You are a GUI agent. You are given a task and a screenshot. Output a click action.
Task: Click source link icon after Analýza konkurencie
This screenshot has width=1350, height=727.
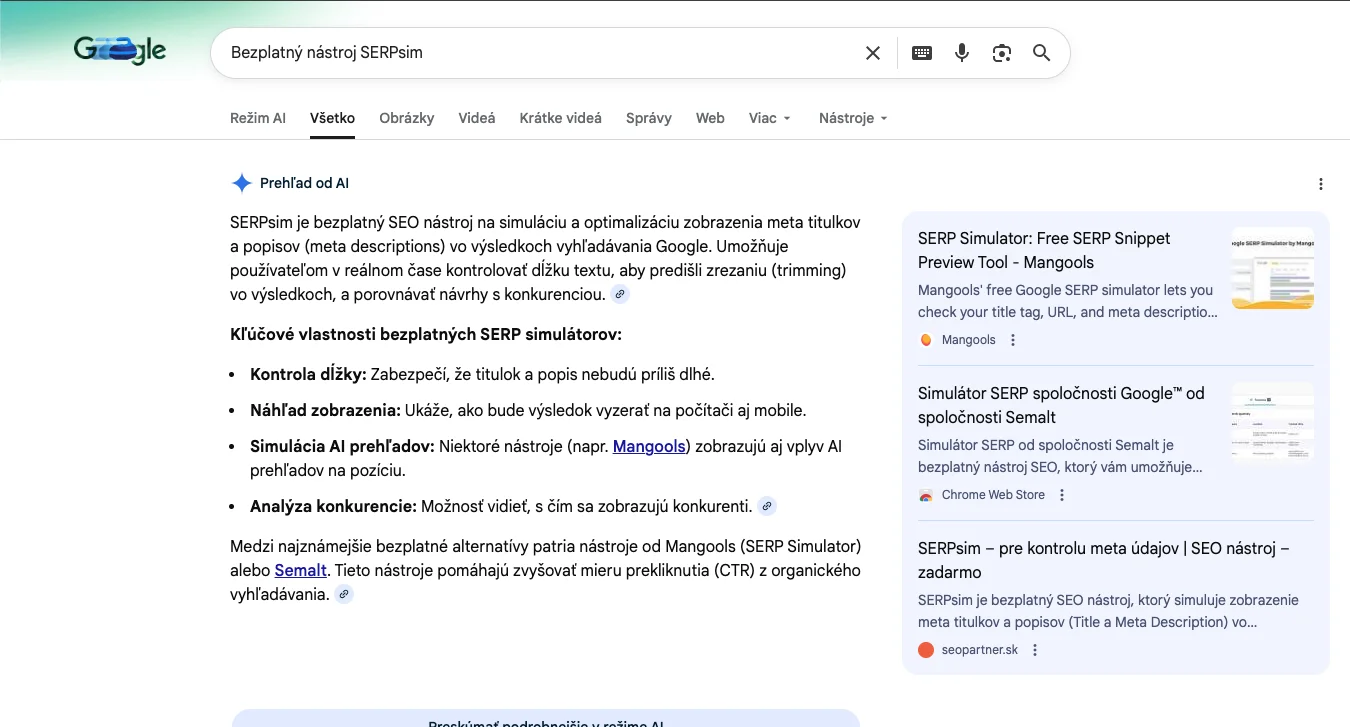click(767, 506)
